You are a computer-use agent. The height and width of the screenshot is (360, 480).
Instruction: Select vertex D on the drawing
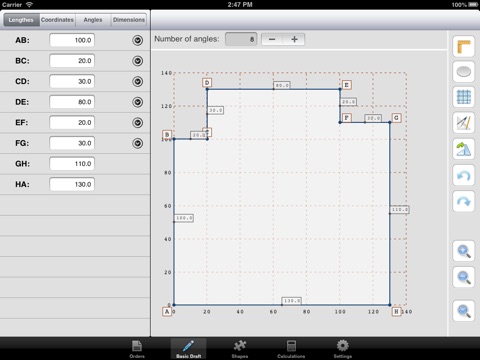click(207, 83)
